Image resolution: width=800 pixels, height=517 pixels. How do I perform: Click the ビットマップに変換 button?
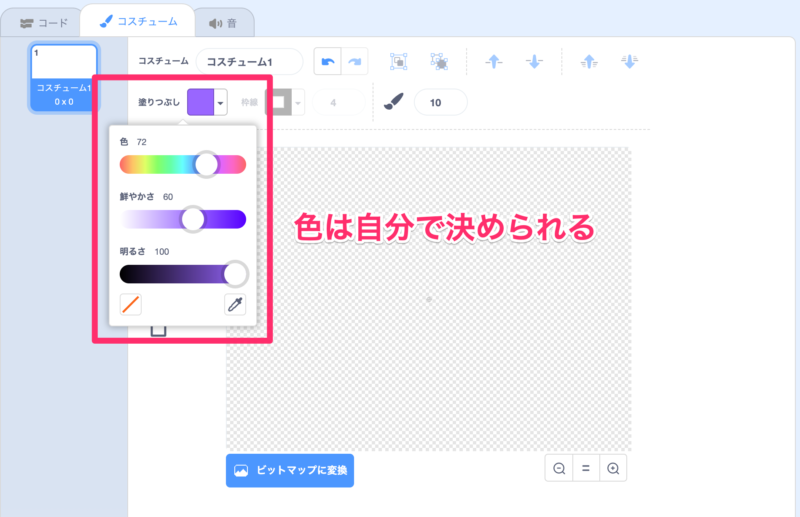290,470
